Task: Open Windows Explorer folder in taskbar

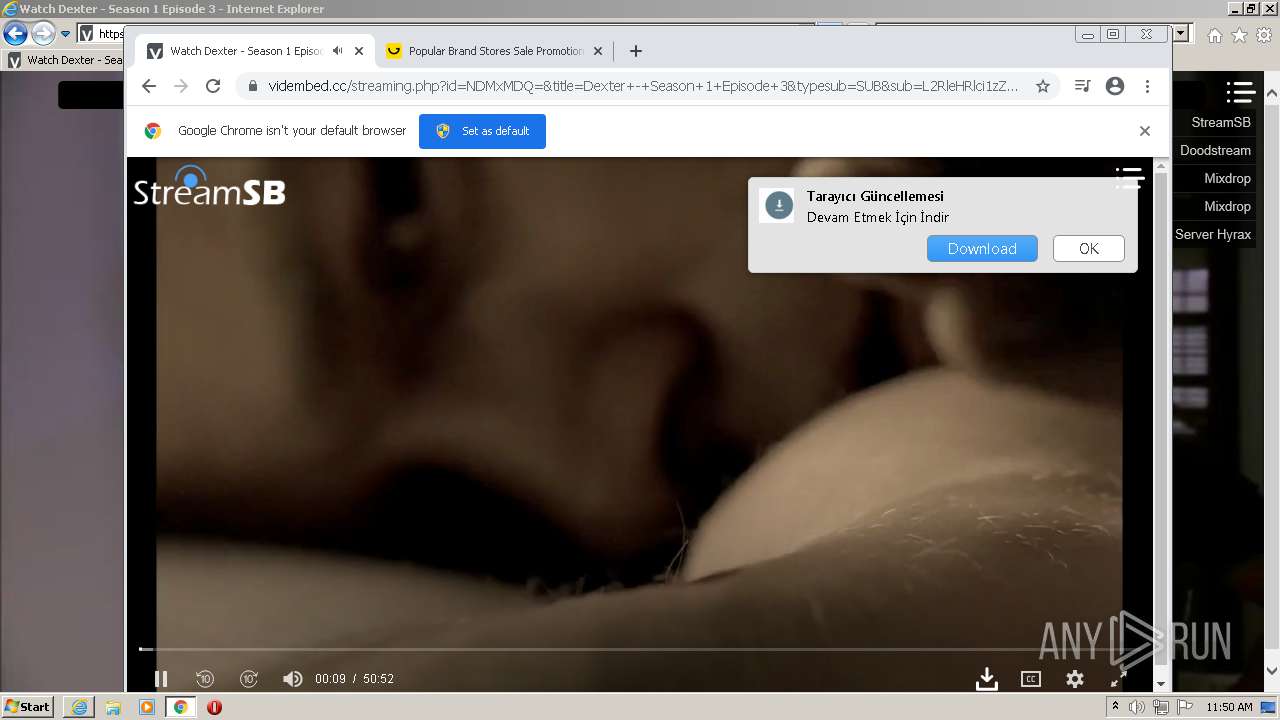Action: [113, 707]
